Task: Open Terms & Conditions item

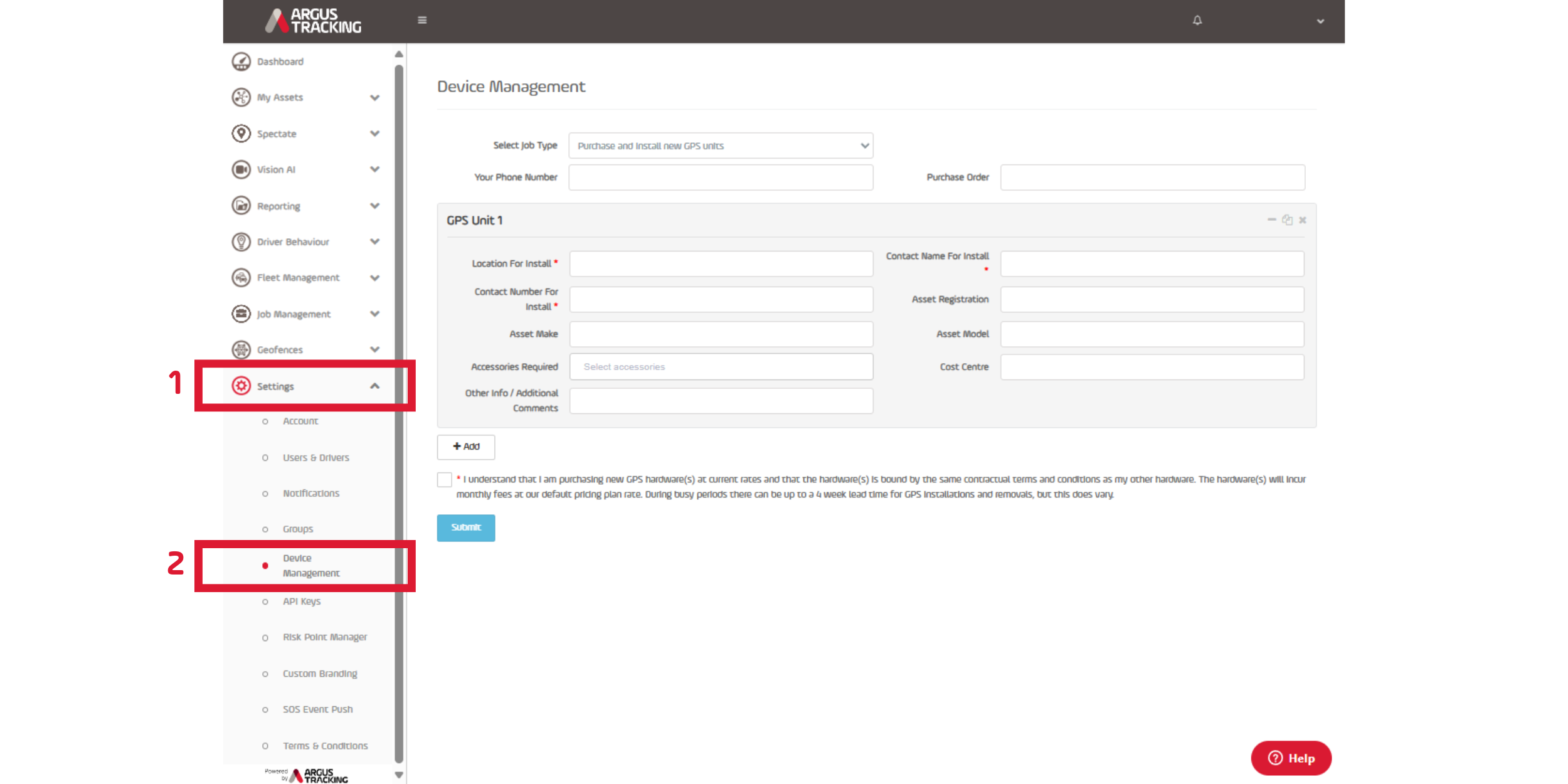Action: pyautogui.click(x=326, y=746)
